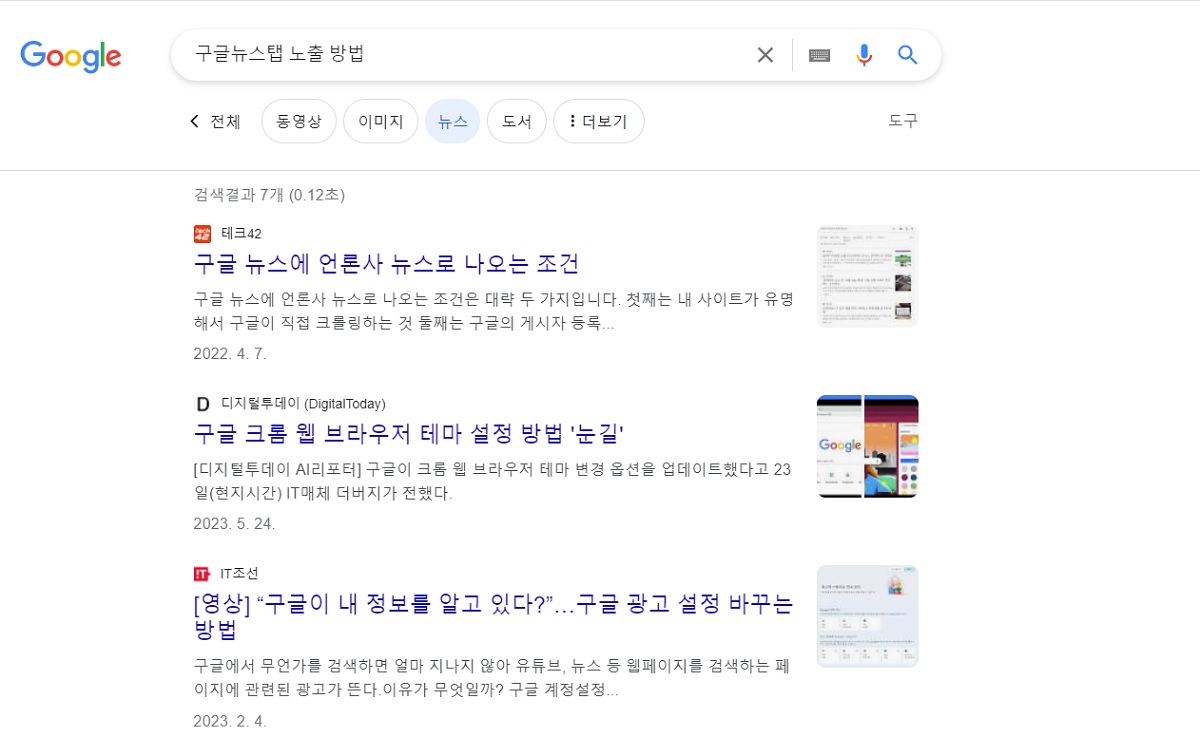Image resolution: width=1200 pixels, height=737 pixels.
Task: Click the 테크42 article snippet text
Action: pyautogui.click(x=493, y=312)
